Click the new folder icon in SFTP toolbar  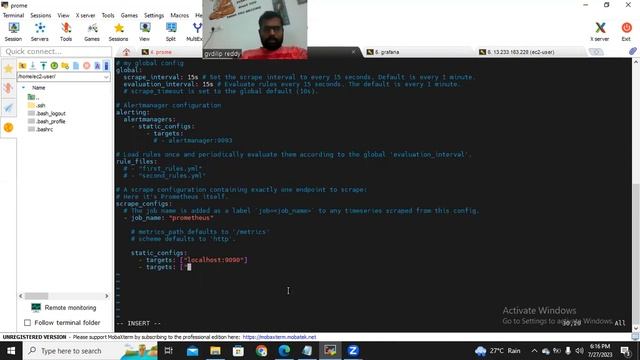click(65, 66)
